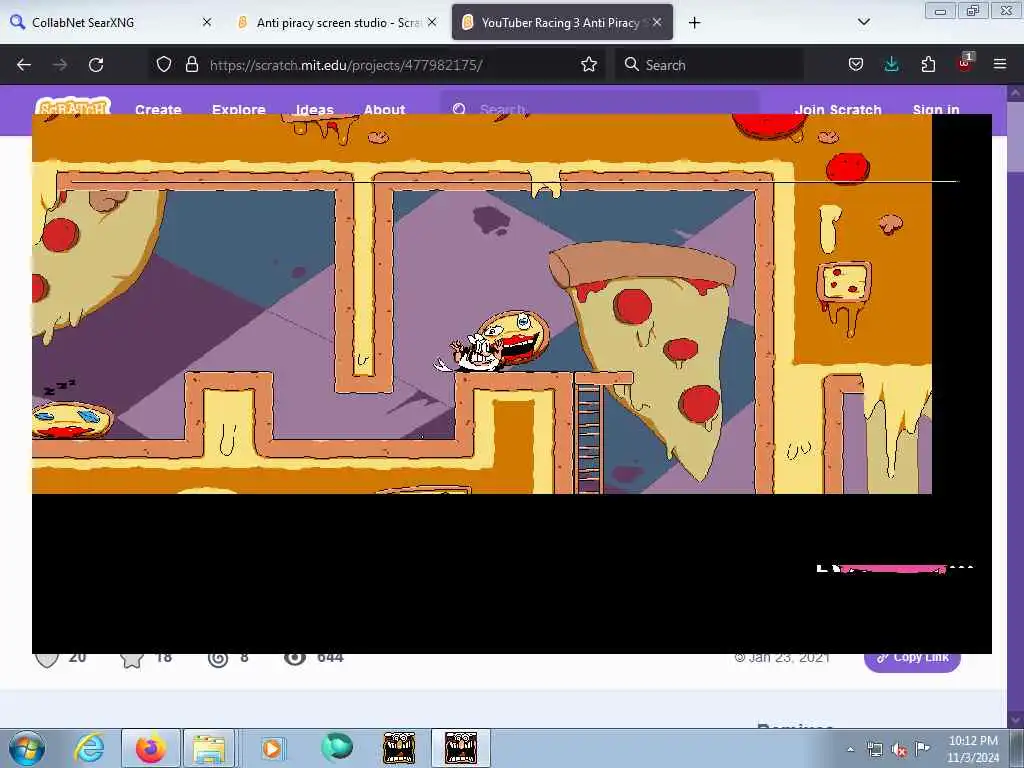View site security lock information
1024x768 pixels.
(191, 64)
